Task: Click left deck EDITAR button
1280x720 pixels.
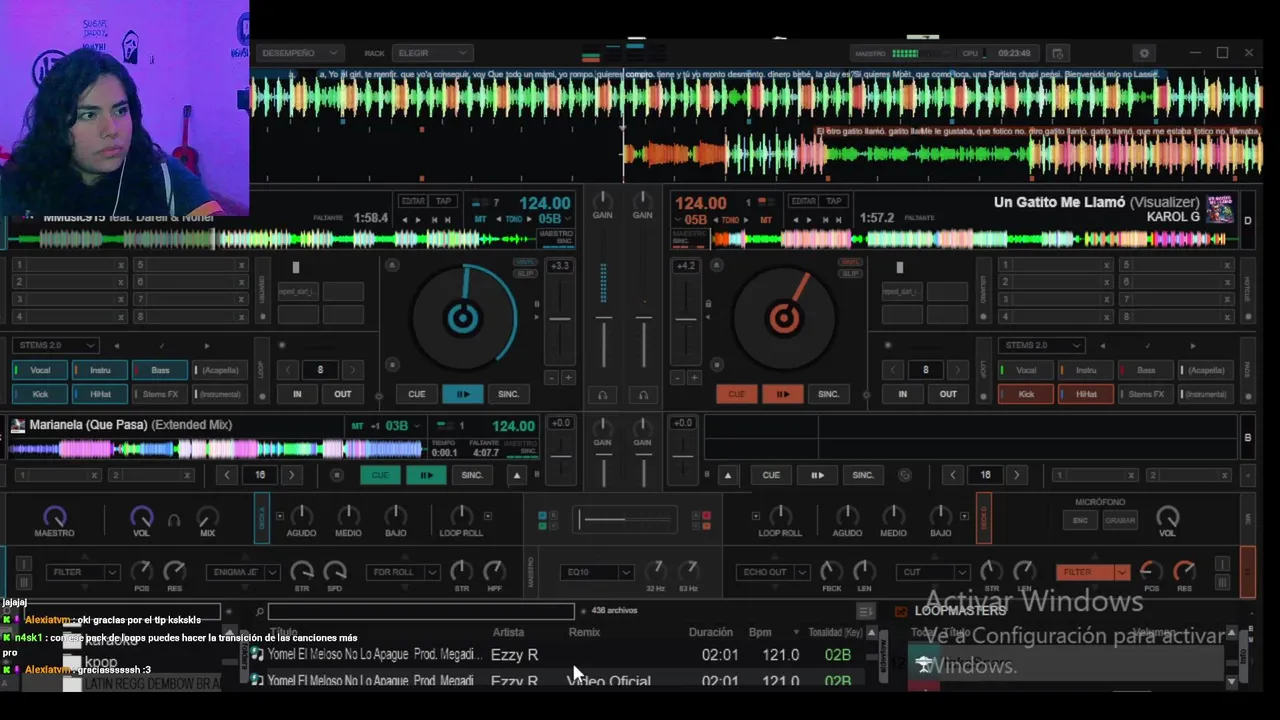Action: point(413,201)
